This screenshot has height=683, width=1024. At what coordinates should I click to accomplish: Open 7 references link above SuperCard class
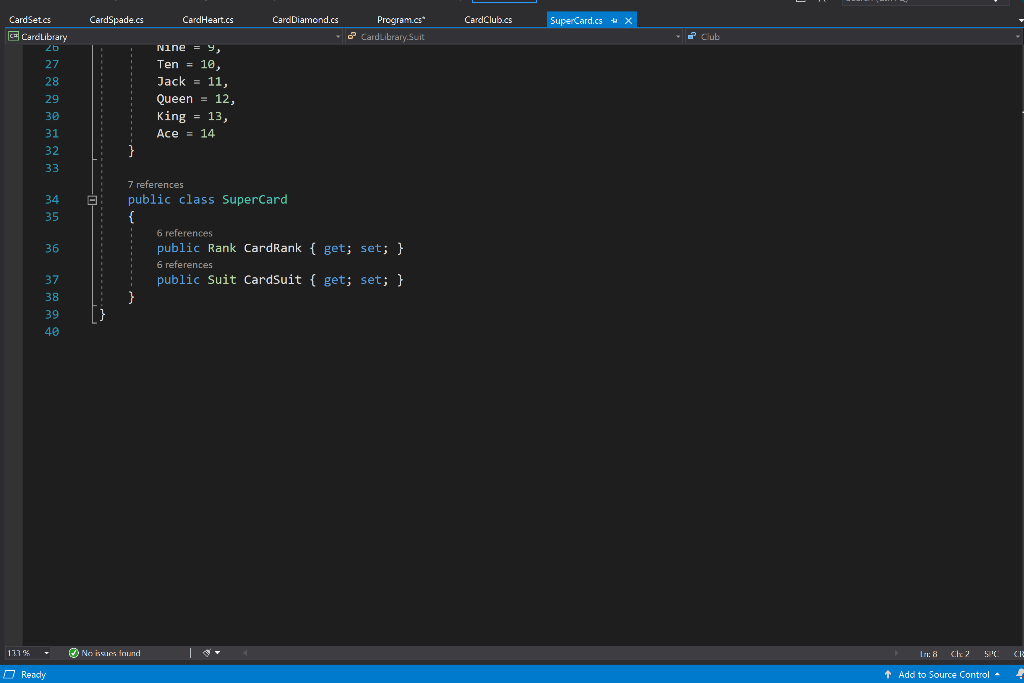[x=155, y=185]
